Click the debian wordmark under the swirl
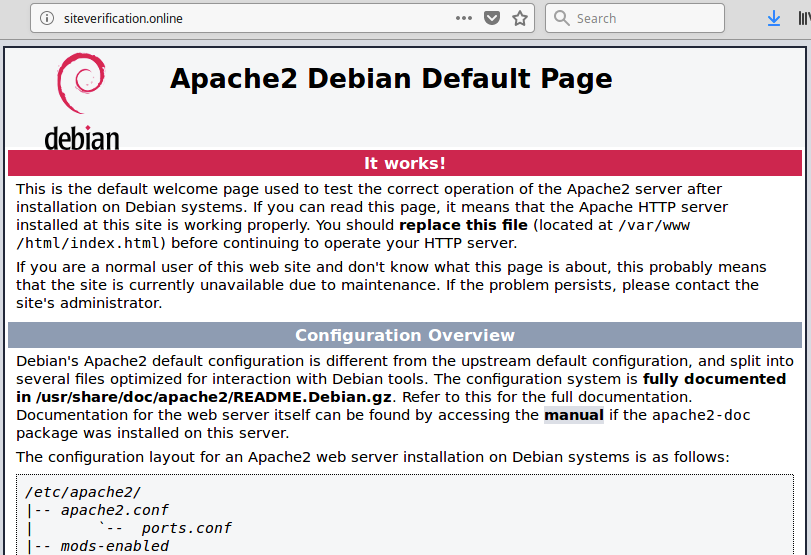This screenshot has width=811, height=555. click(x=82, y=138)
